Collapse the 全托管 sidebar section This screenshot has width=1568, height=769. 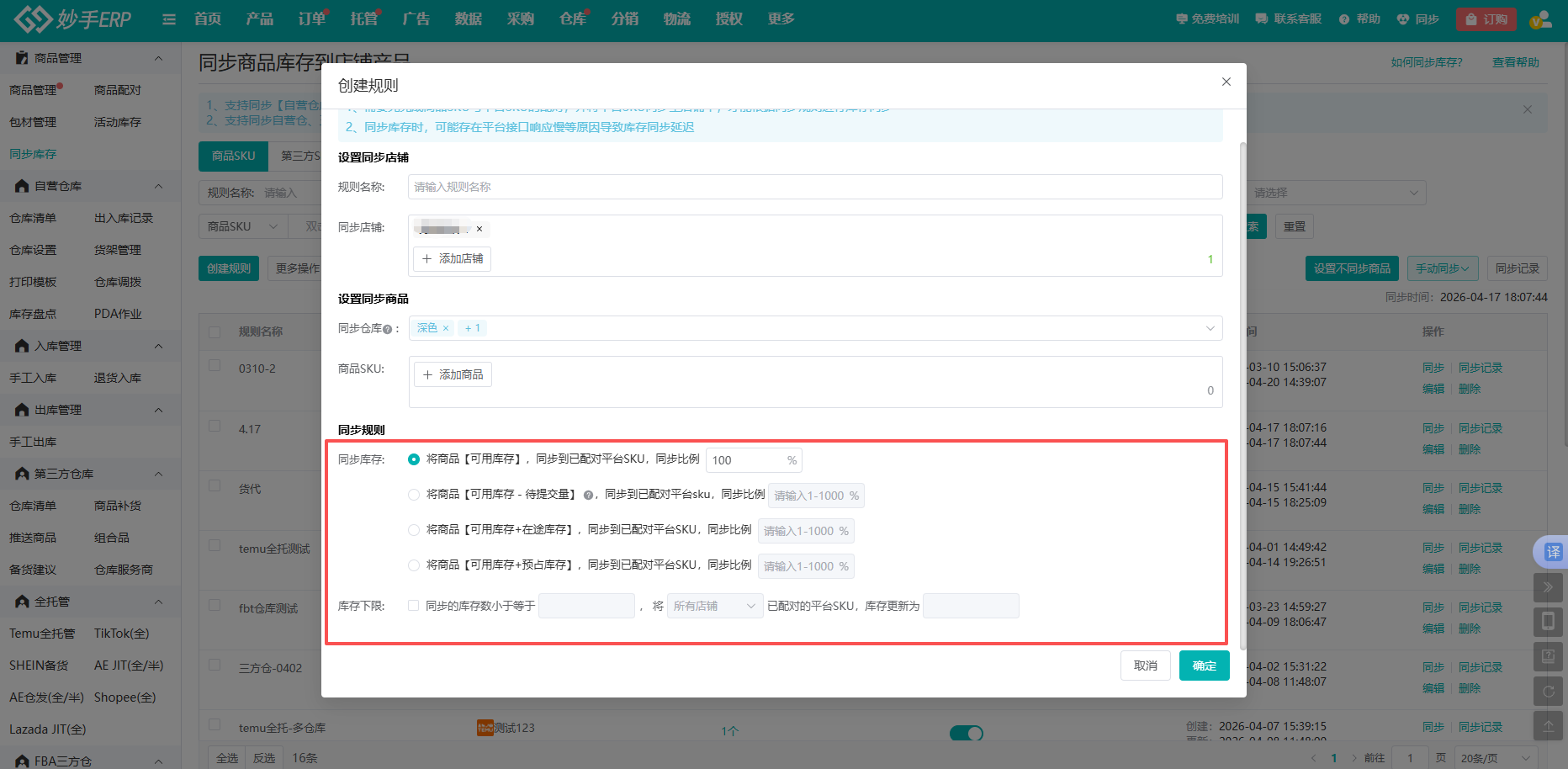158,602
